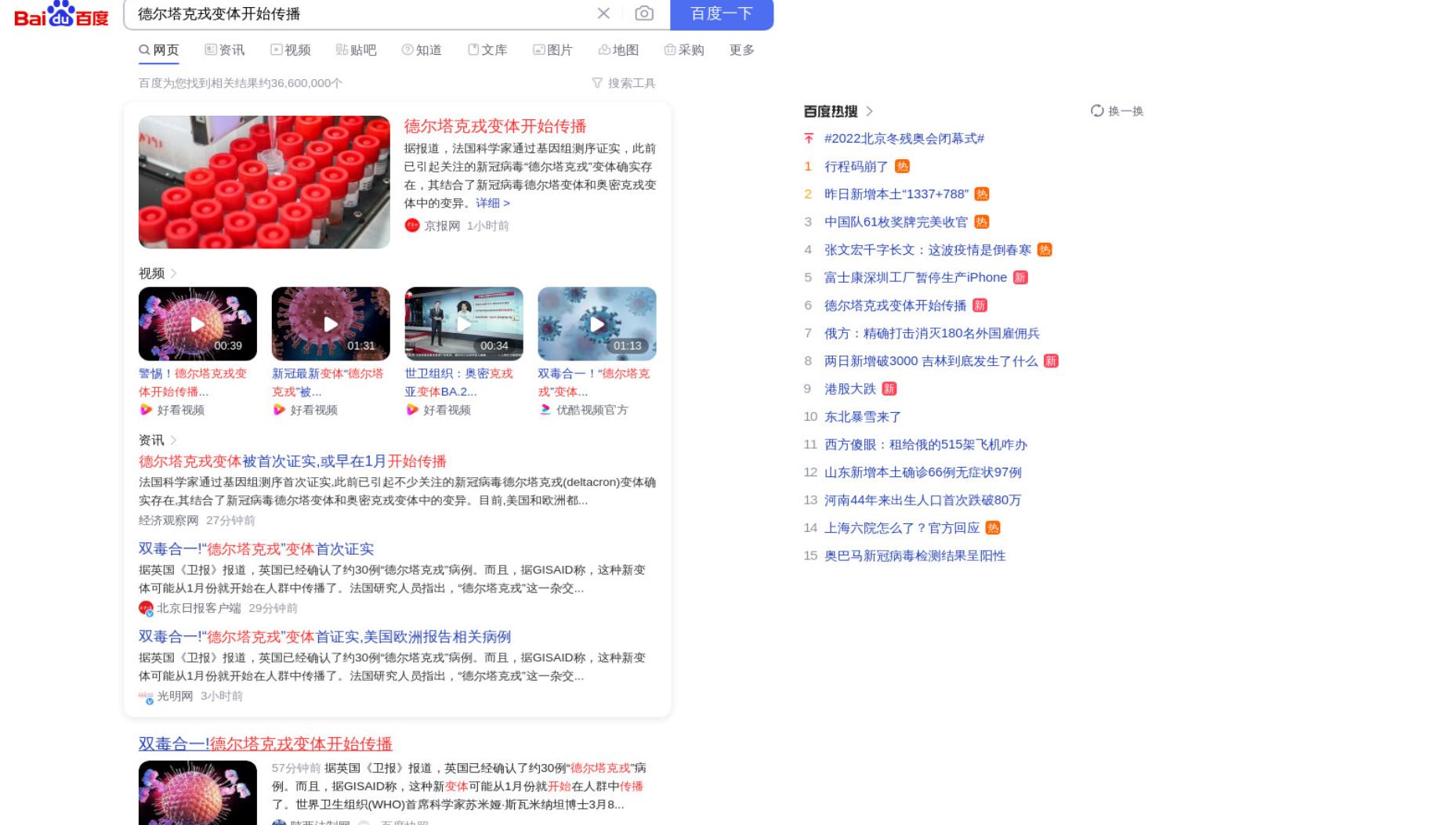Play the 00:39 video
1456x825 pixels.
point(197,324)
